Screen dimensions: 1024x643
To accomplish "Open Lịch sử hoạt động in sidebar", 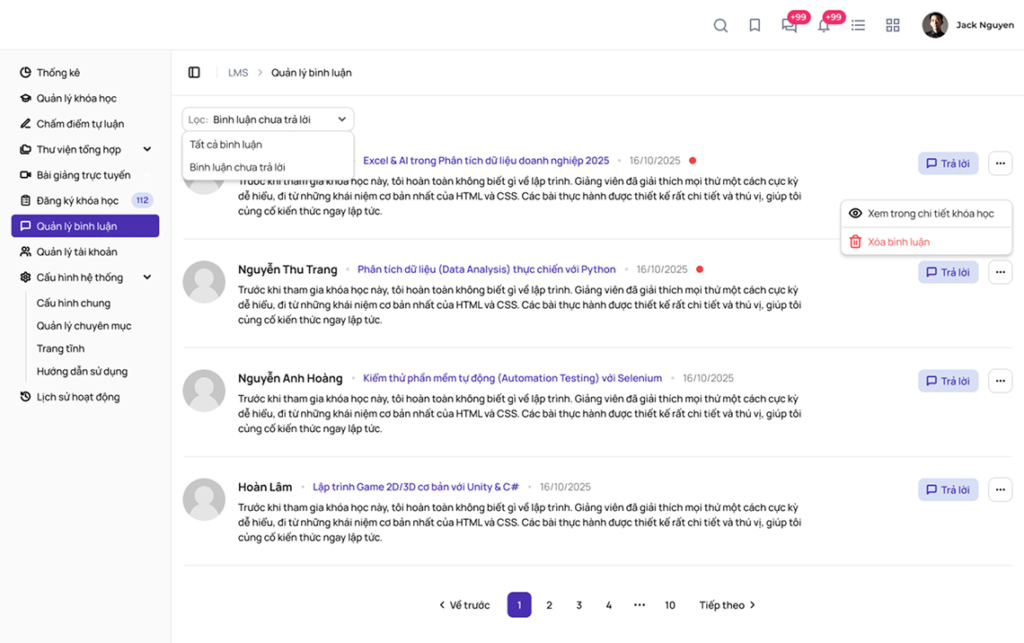I will 78,397.
